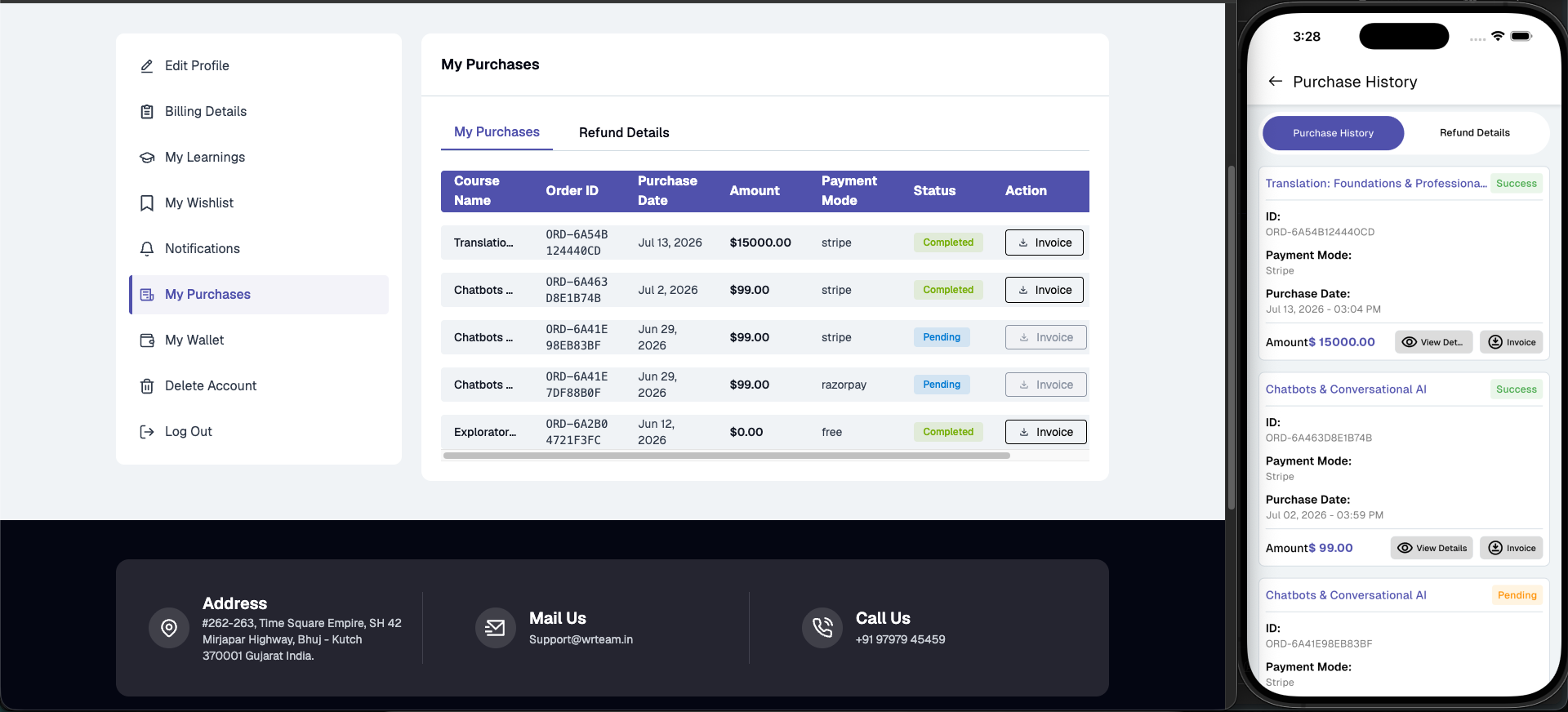Click the Mail Us envelope icon
Image resolution: width=1568 pixels, height=712 pixels.
(x=496, y=628)
